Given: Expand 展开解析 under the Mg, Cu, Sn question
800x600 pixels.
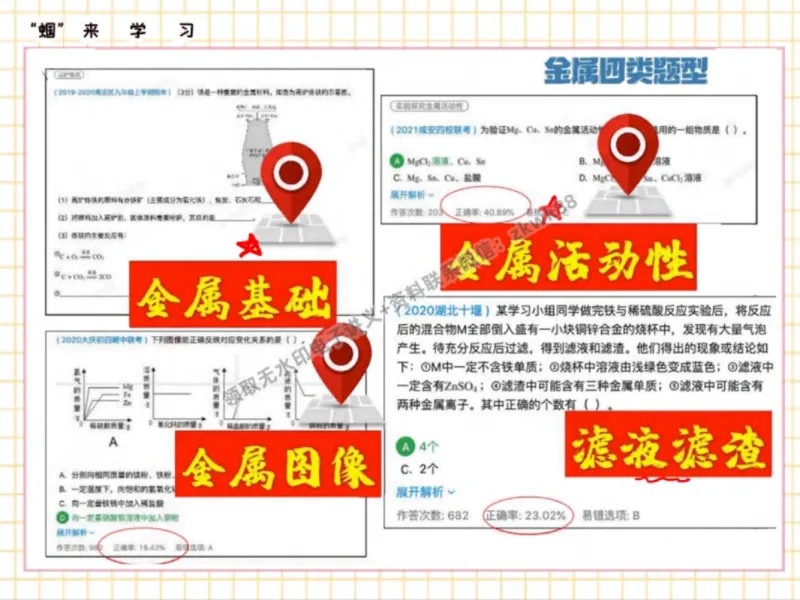Looking at the screenshot, I should (x=412, y=195).
